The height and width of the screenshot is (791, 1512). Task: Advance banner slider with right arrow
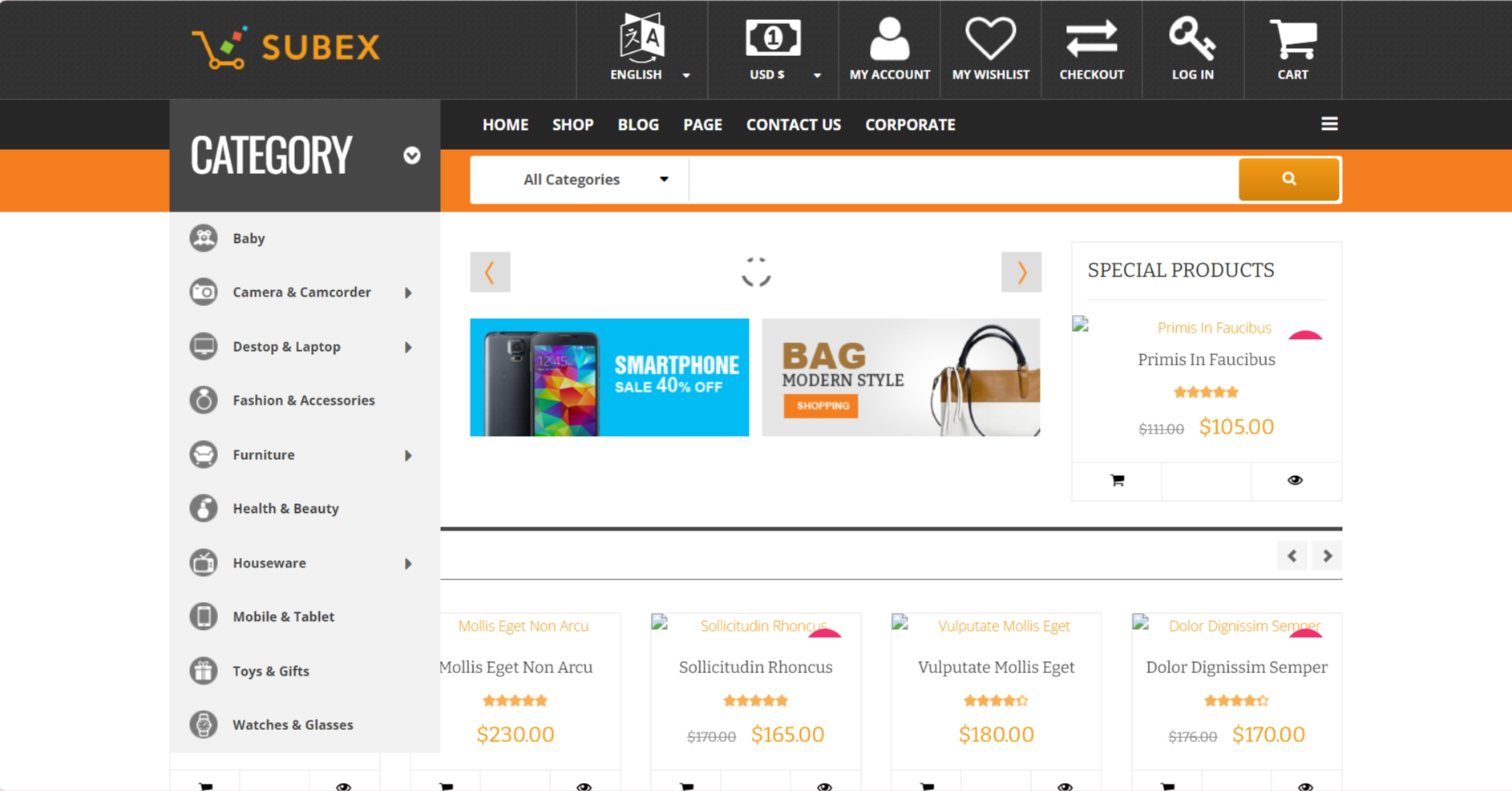[x=1021, y=272]
